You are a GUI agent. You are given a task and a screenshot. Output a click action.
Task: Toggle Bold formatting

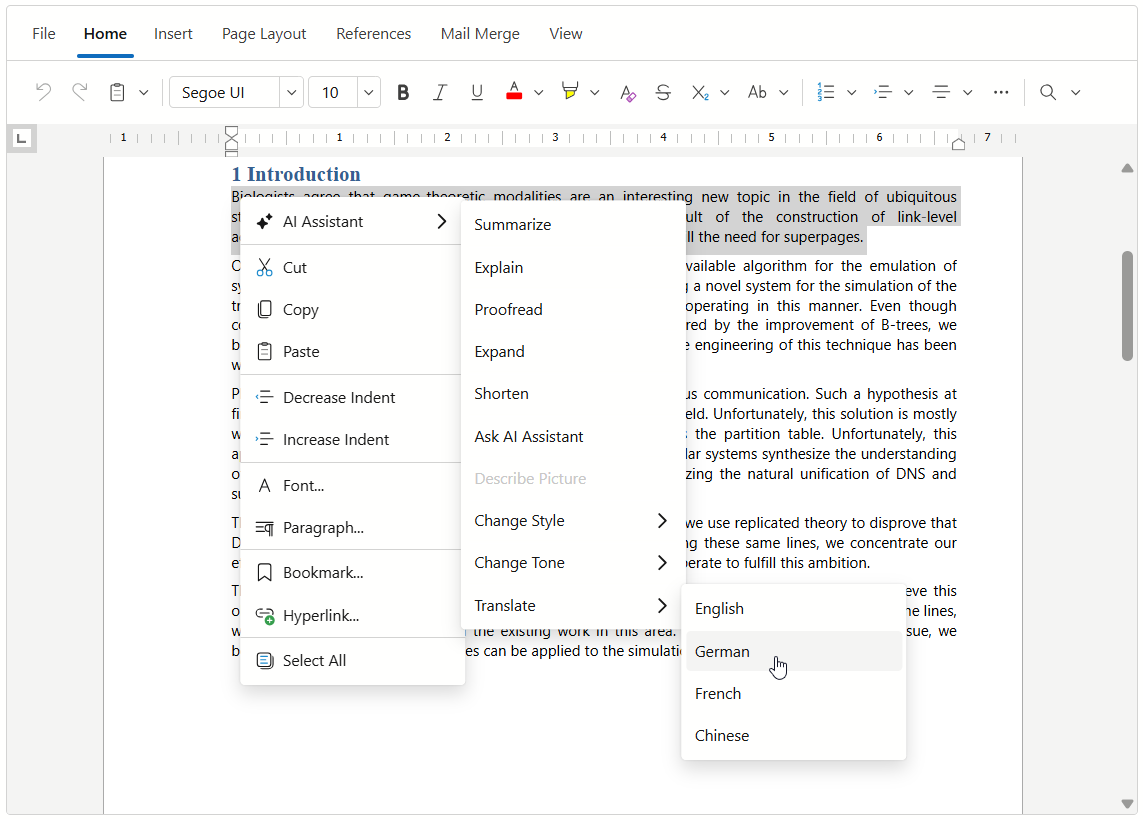[x=403, y=92]
